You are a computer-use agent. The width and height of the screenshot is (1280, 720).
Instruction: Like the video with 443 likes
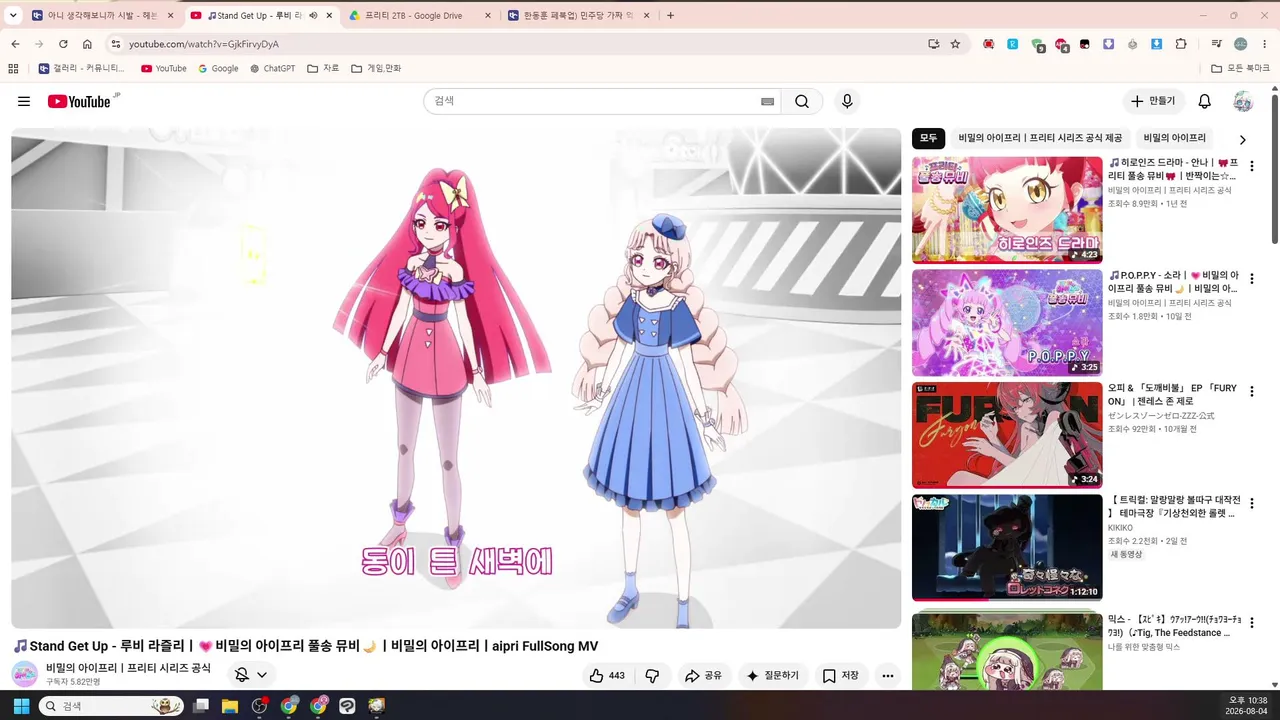(x=607, y=676)
